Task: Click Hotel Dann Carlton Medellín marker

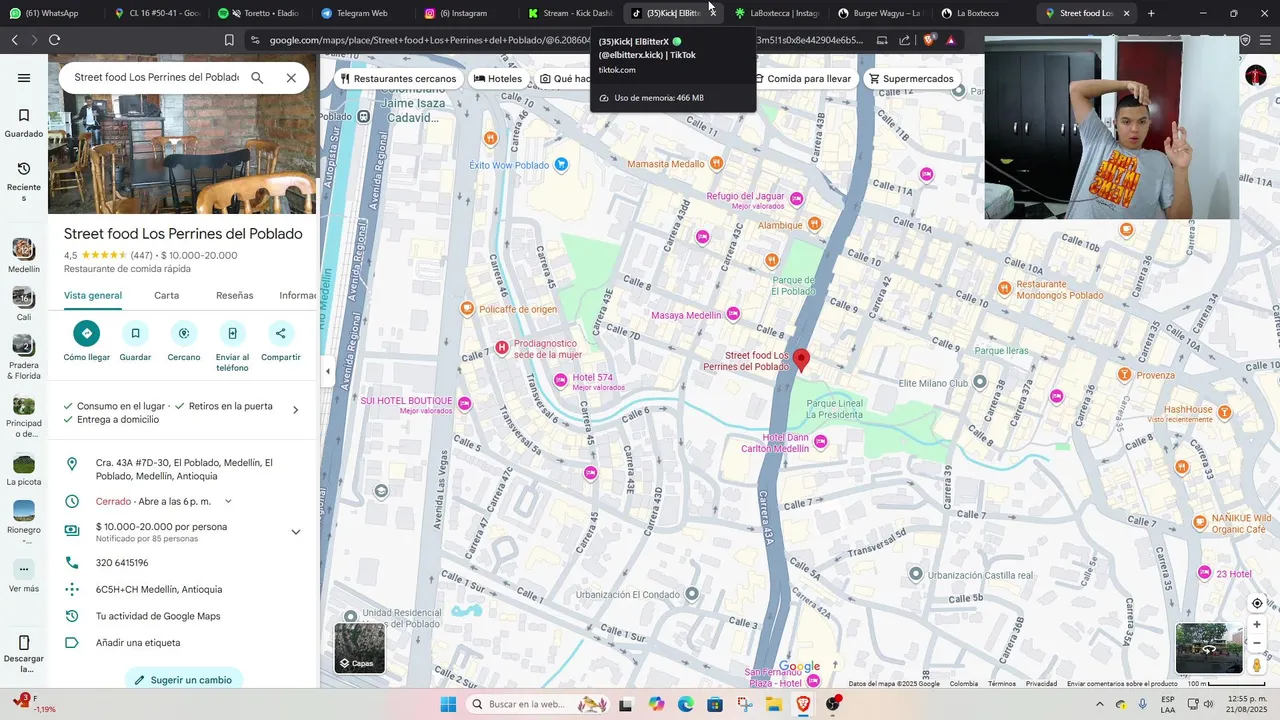Action: pyautogui.click(x=821, y=441)
